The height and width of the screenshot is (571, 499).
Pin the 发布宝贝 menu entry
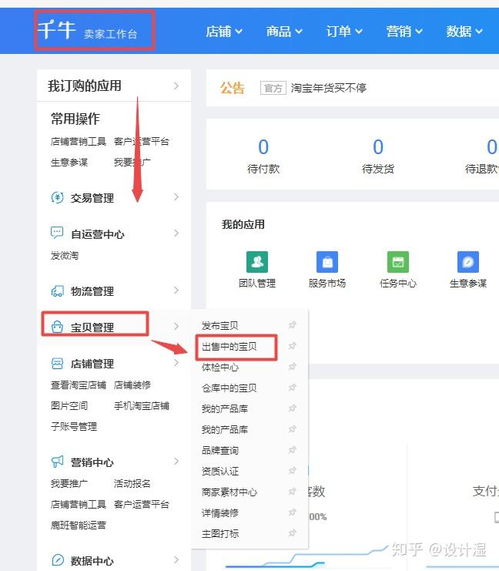coord(292,325)
